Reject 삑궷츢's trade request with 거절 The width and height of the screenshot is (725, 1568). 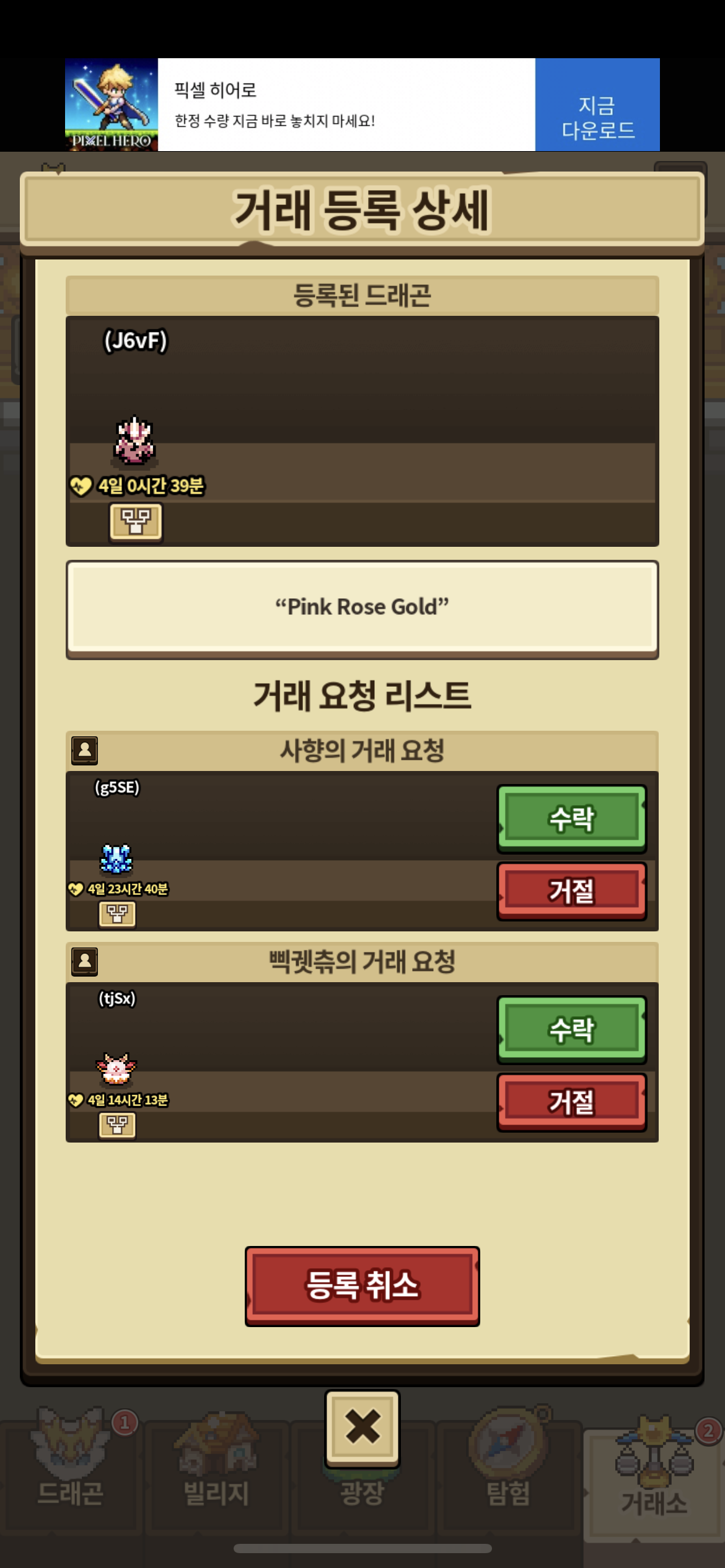coord(571,1102)
